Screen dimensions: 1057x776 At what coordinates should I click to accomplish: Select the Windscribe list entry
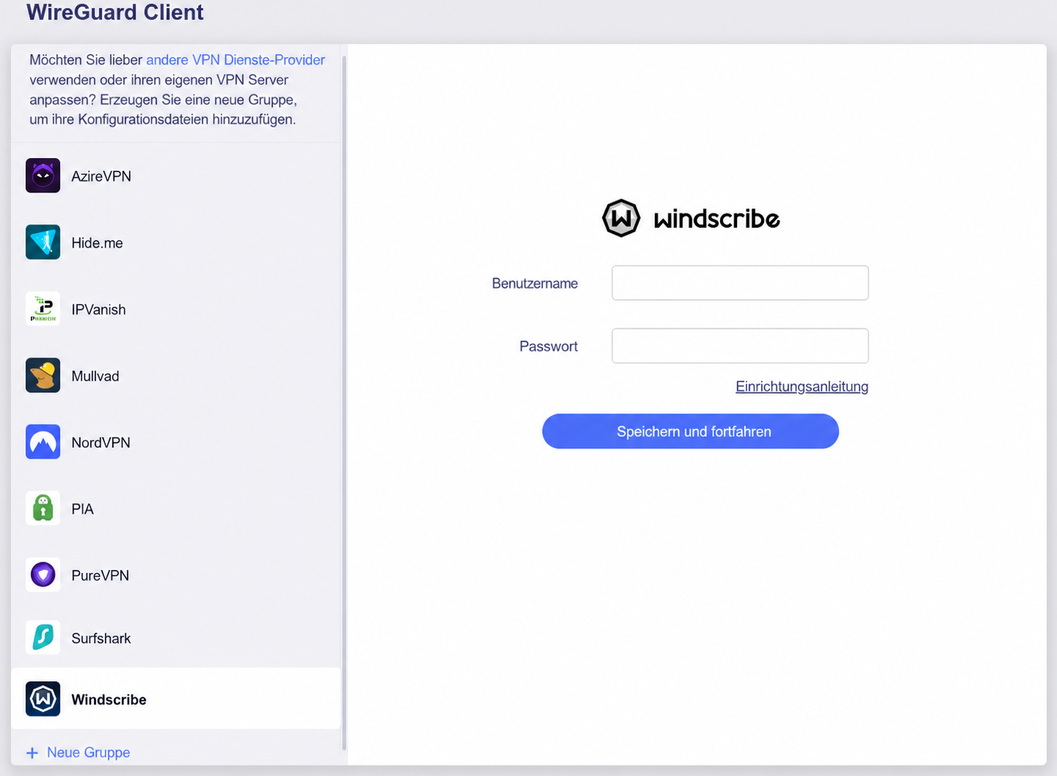tap(176, 699)
